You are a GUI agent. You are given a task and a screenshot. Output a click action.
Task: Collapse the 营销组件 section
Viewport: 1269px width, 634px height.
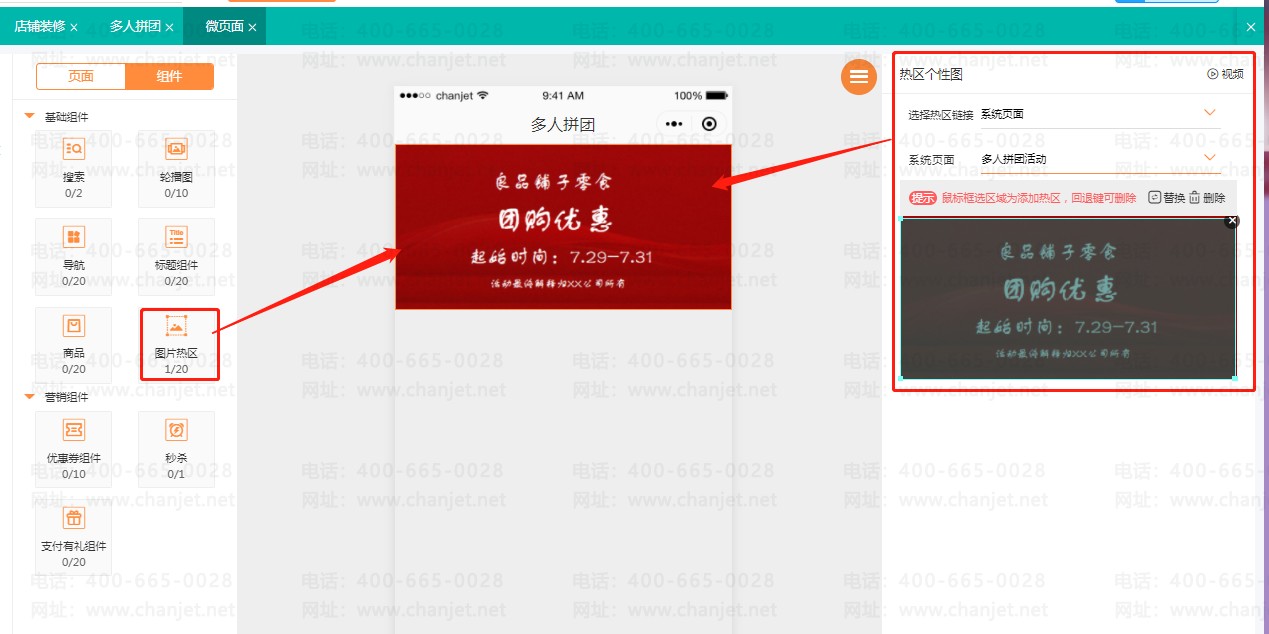coord(30,397)
